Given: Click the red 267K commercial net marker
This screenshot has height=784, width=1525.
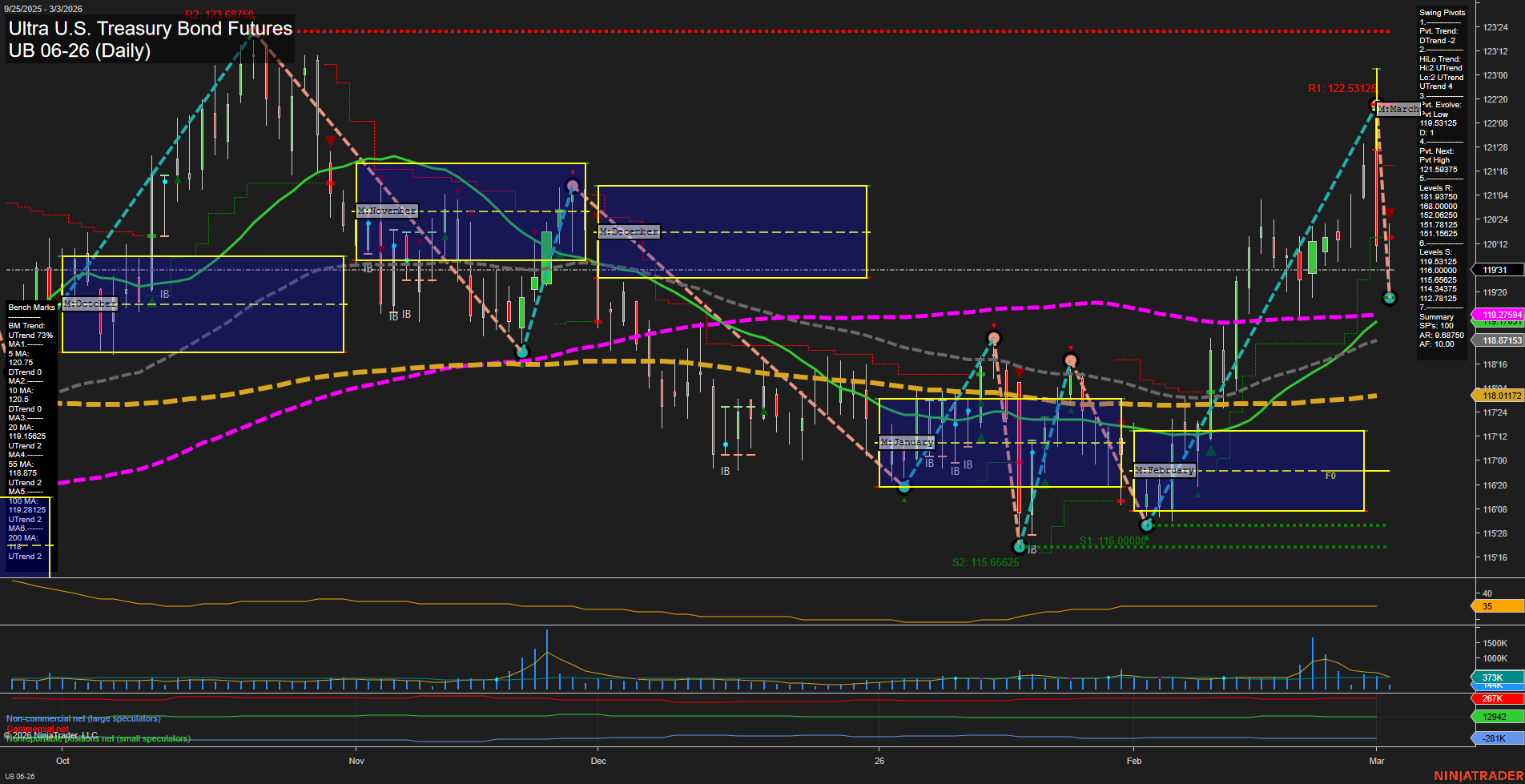Looking at the screenshot, I should pyautogui.click(x=1496, y=698).
